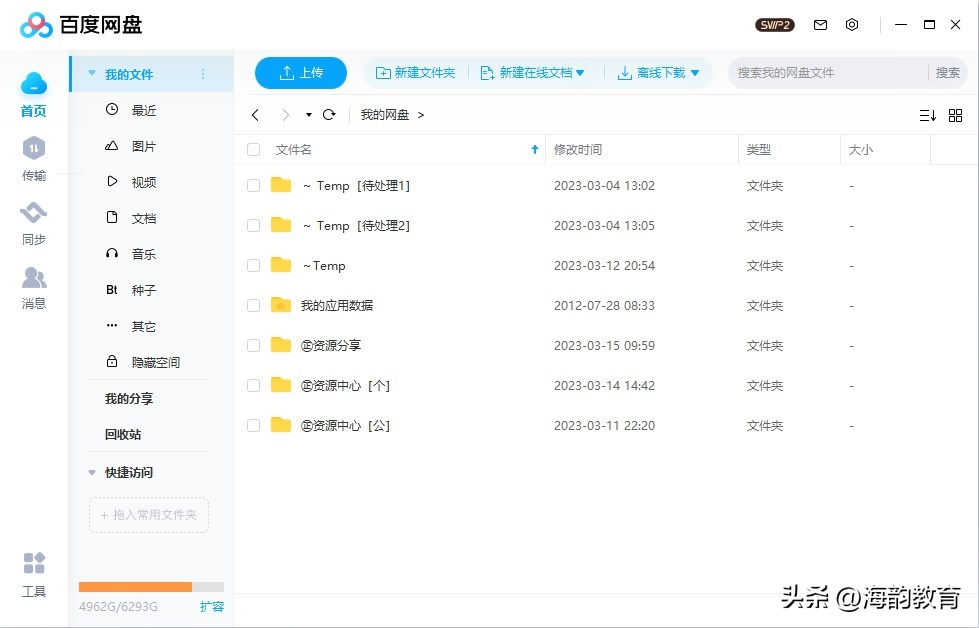Click the 扩容 expand storage link
Viewport: 979px width, 628px height.
point(212,606)
